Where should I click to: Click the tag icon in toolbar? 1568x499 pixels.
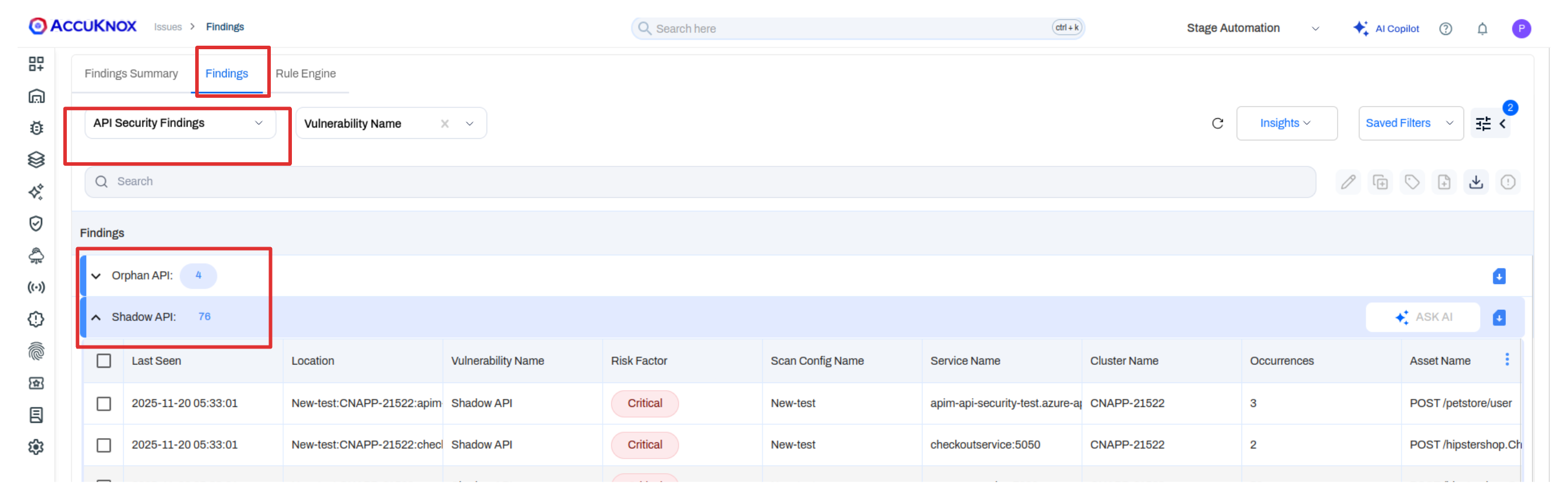point(1411,182)
